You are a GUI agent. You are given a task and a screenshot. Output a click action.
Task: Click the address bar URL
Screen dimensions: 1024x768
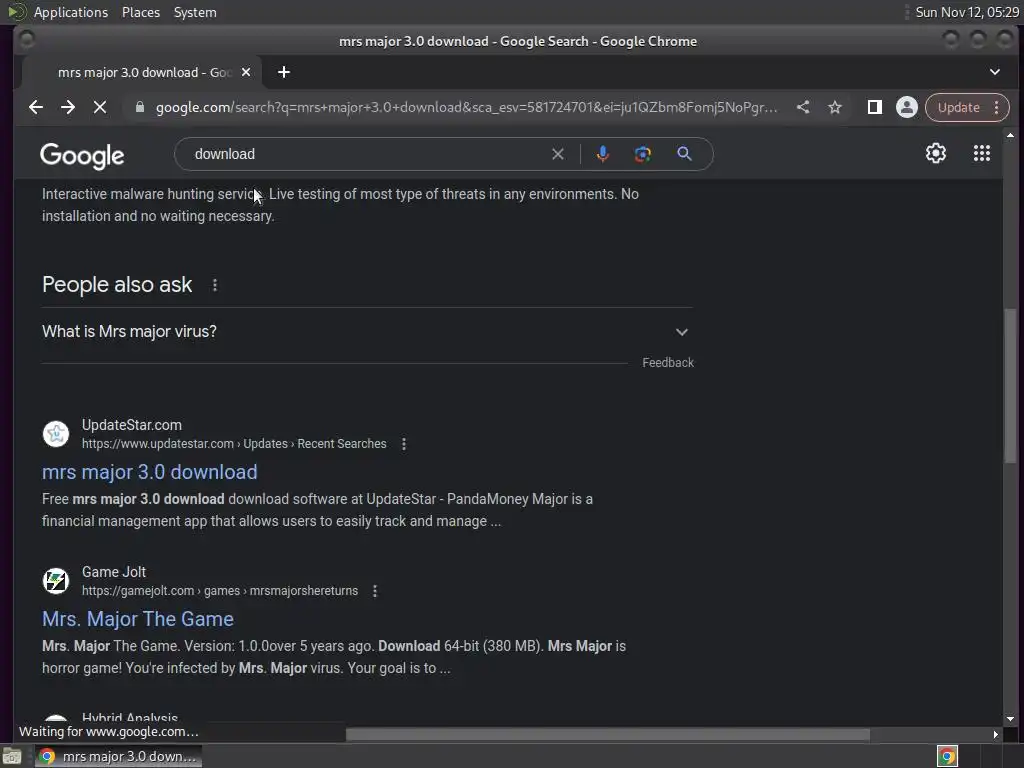[466, 107]
